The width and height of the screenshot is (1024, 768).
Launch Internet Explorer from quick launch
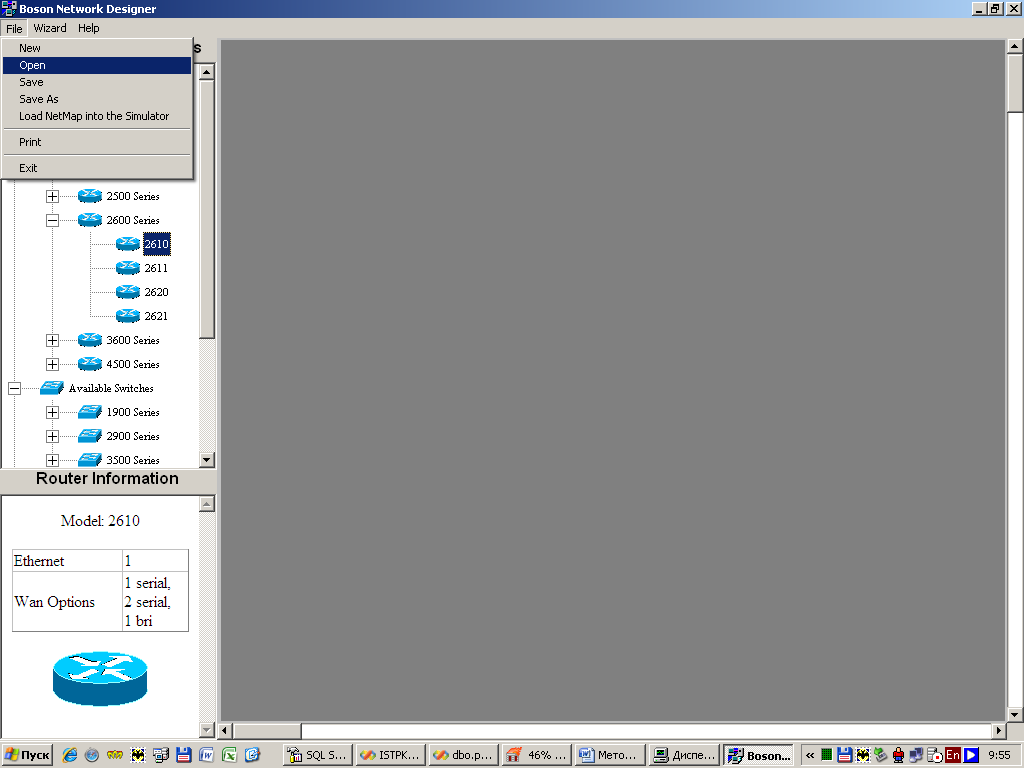pos(69,755)
